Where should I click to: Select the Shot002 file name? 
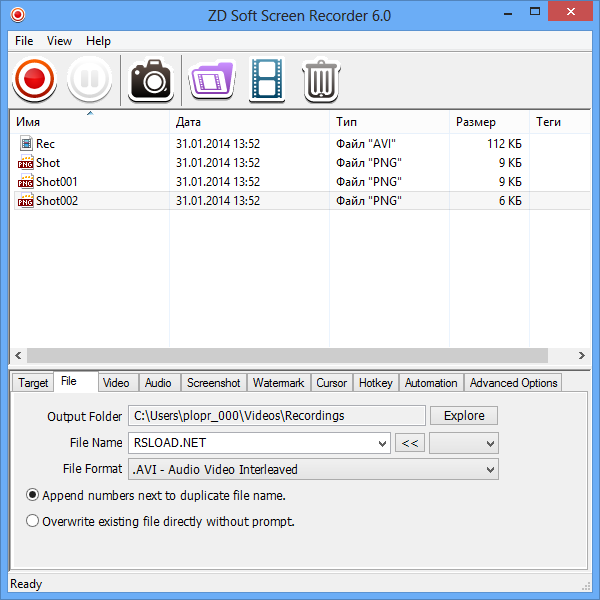(x=57, y=201)
